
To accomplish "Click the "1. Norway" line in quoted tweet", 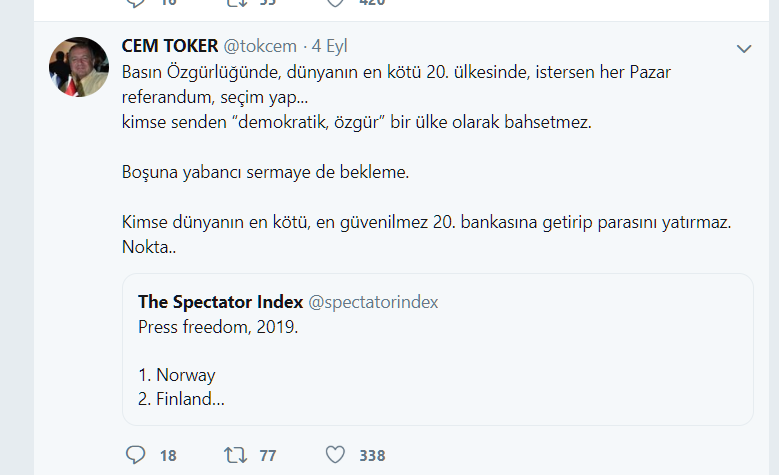I will [177, 376].
